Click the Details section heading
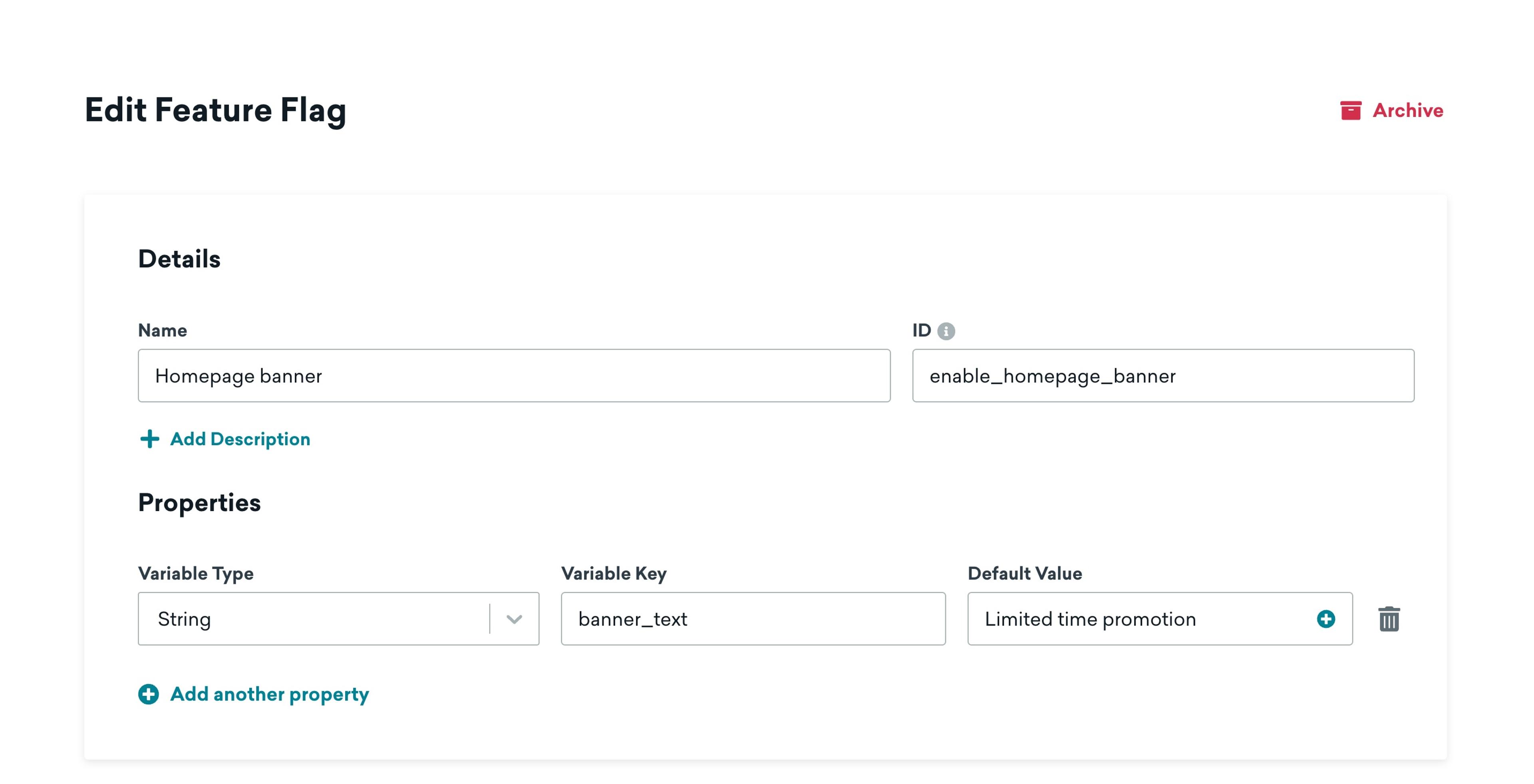Screen dimensions: 1534x784 click(x=179, y=259)
